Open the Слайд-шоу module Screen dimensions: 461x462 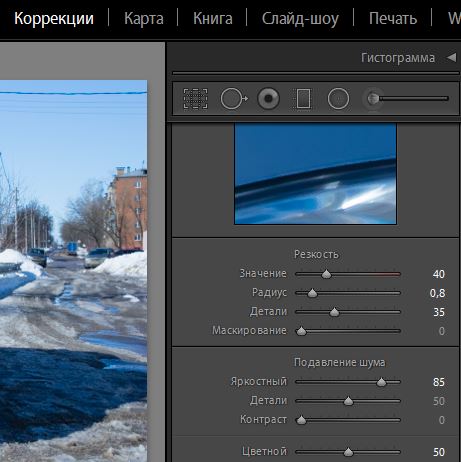point(300,19)
